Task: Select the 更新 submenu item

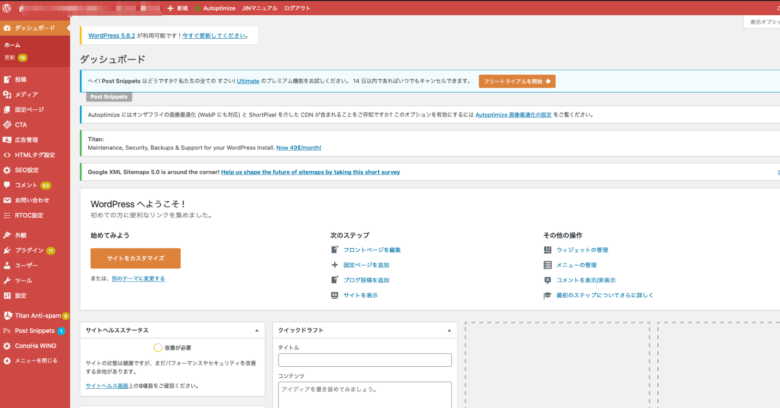Action: (15, 58)
